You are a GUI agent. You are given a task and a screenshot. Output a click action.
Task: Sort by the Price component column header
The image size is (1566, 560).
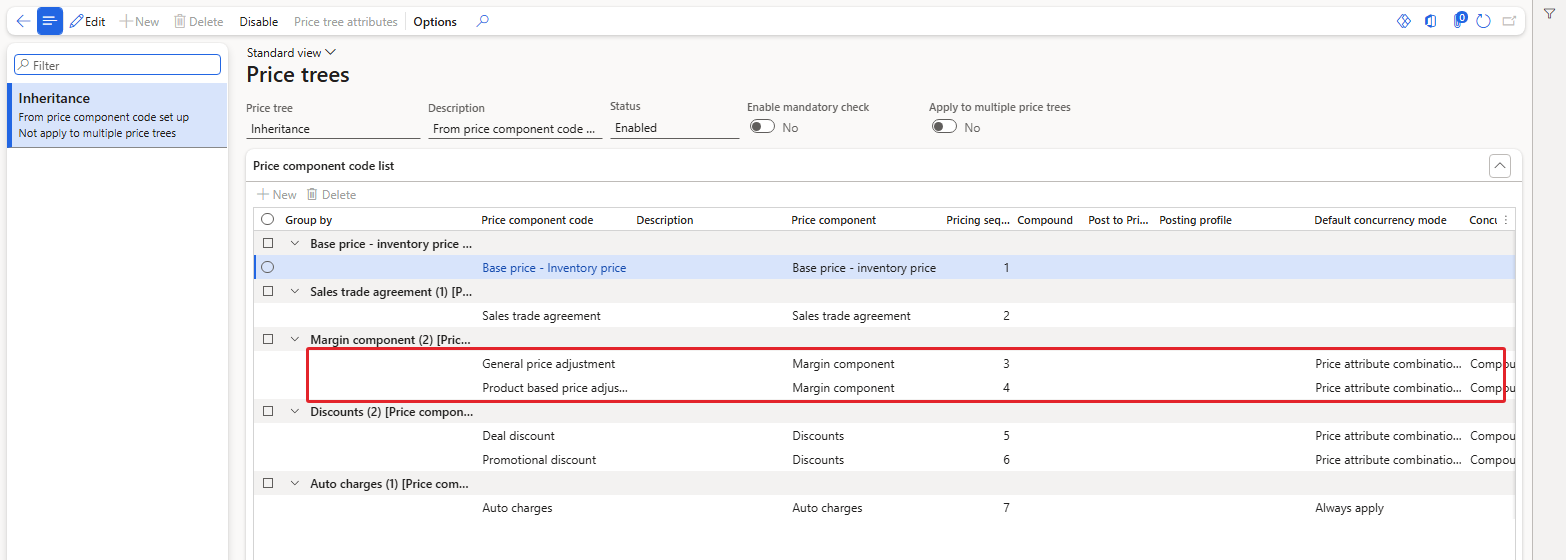click(x=833, y=220)
